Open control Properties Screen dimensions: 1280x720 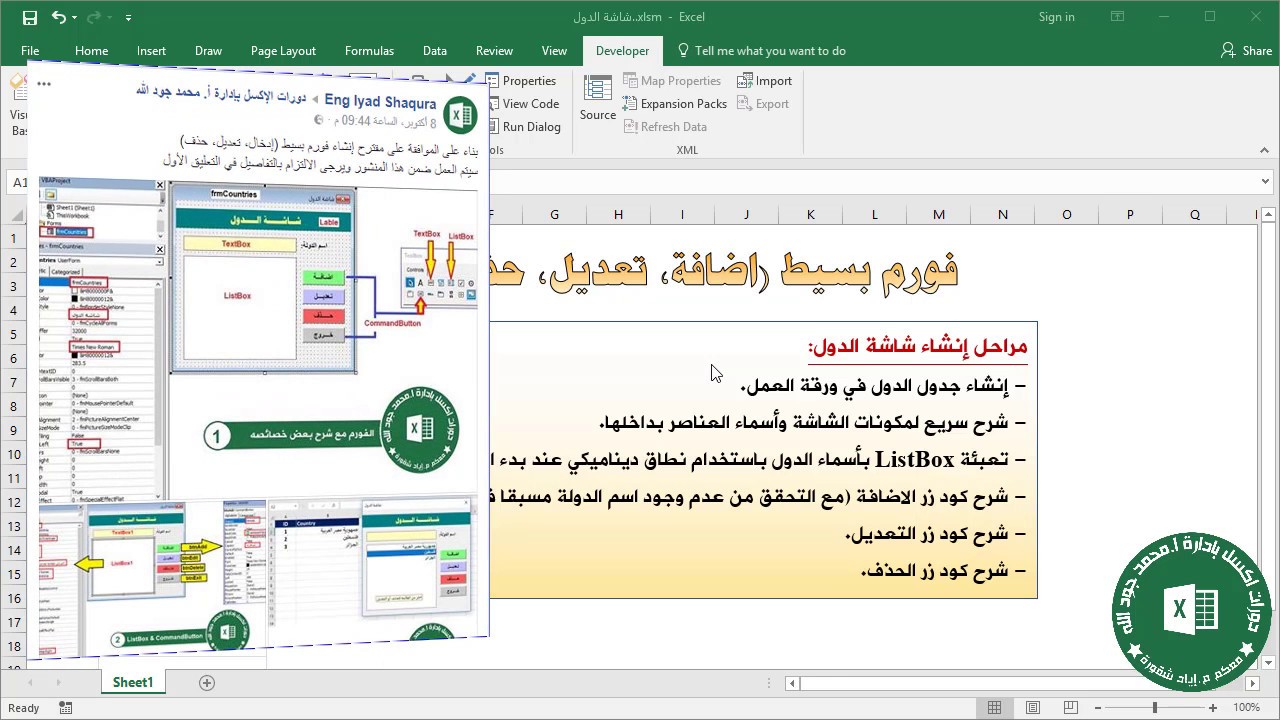pyautogui.click(x=520, y=81)
